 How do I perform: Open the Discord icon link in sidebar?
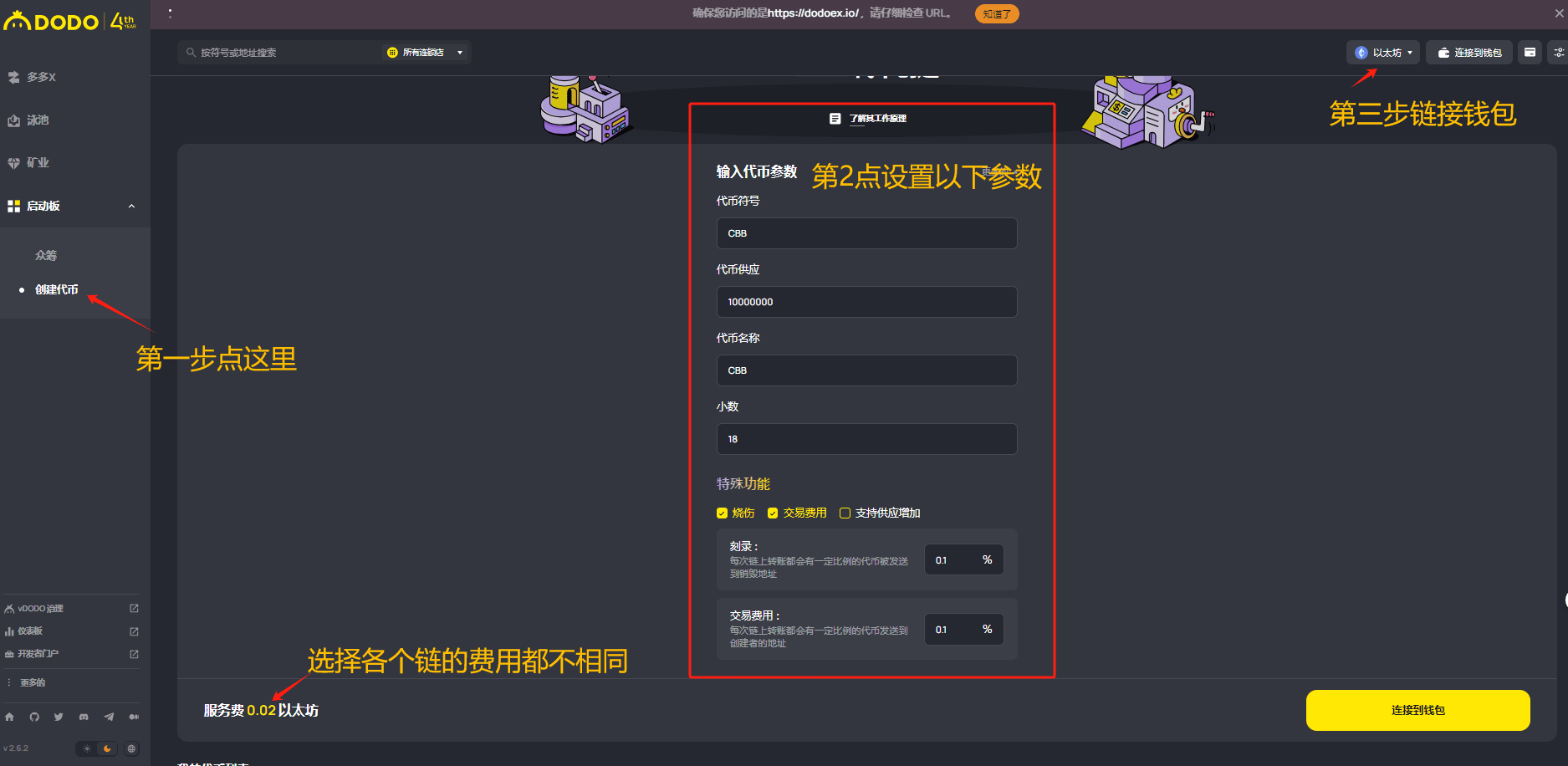pyautogui.click(x=84, y=717)
